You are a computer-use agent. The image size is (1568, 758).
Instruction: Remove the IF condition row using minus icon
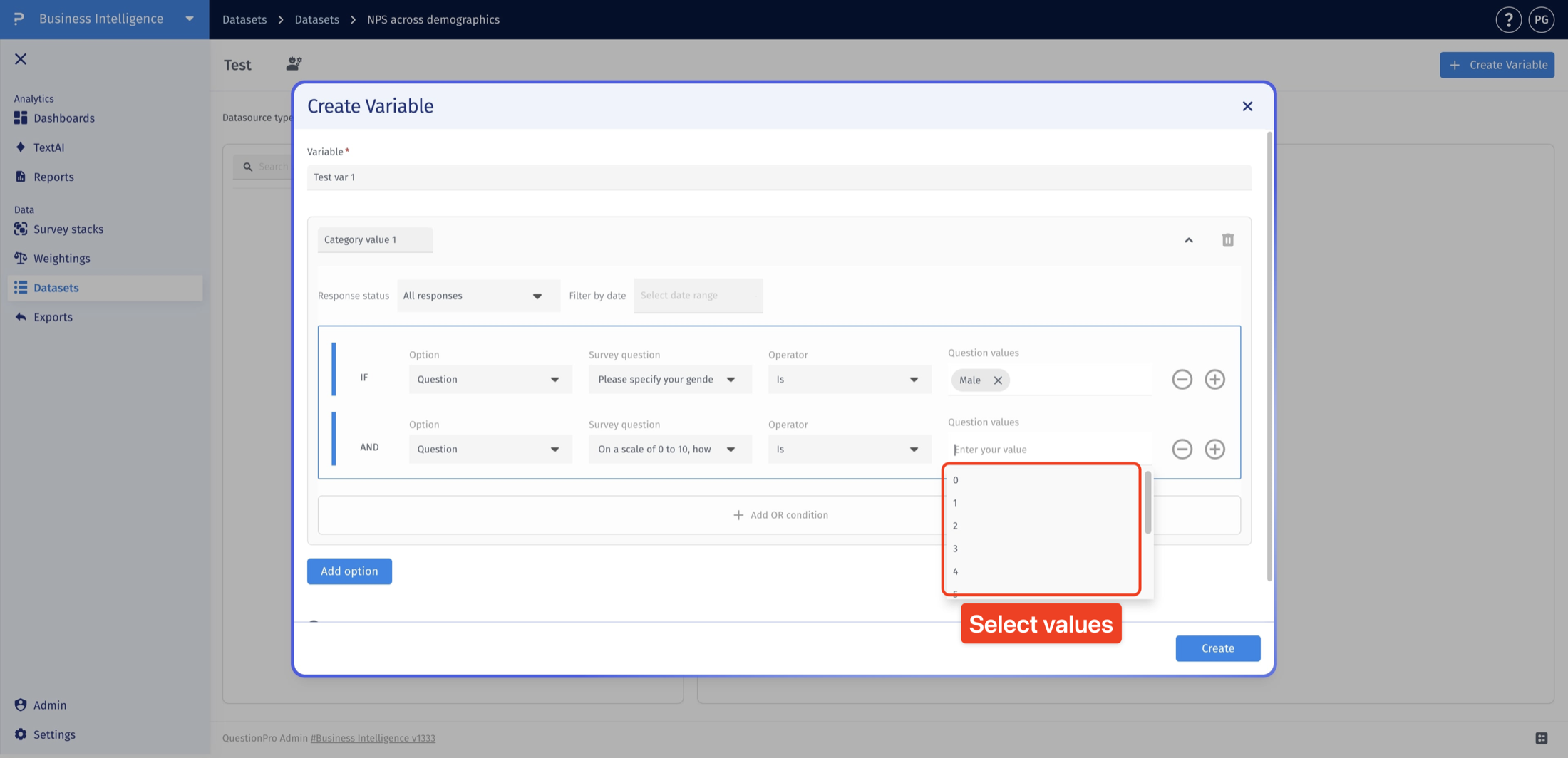coord(1182,379)
